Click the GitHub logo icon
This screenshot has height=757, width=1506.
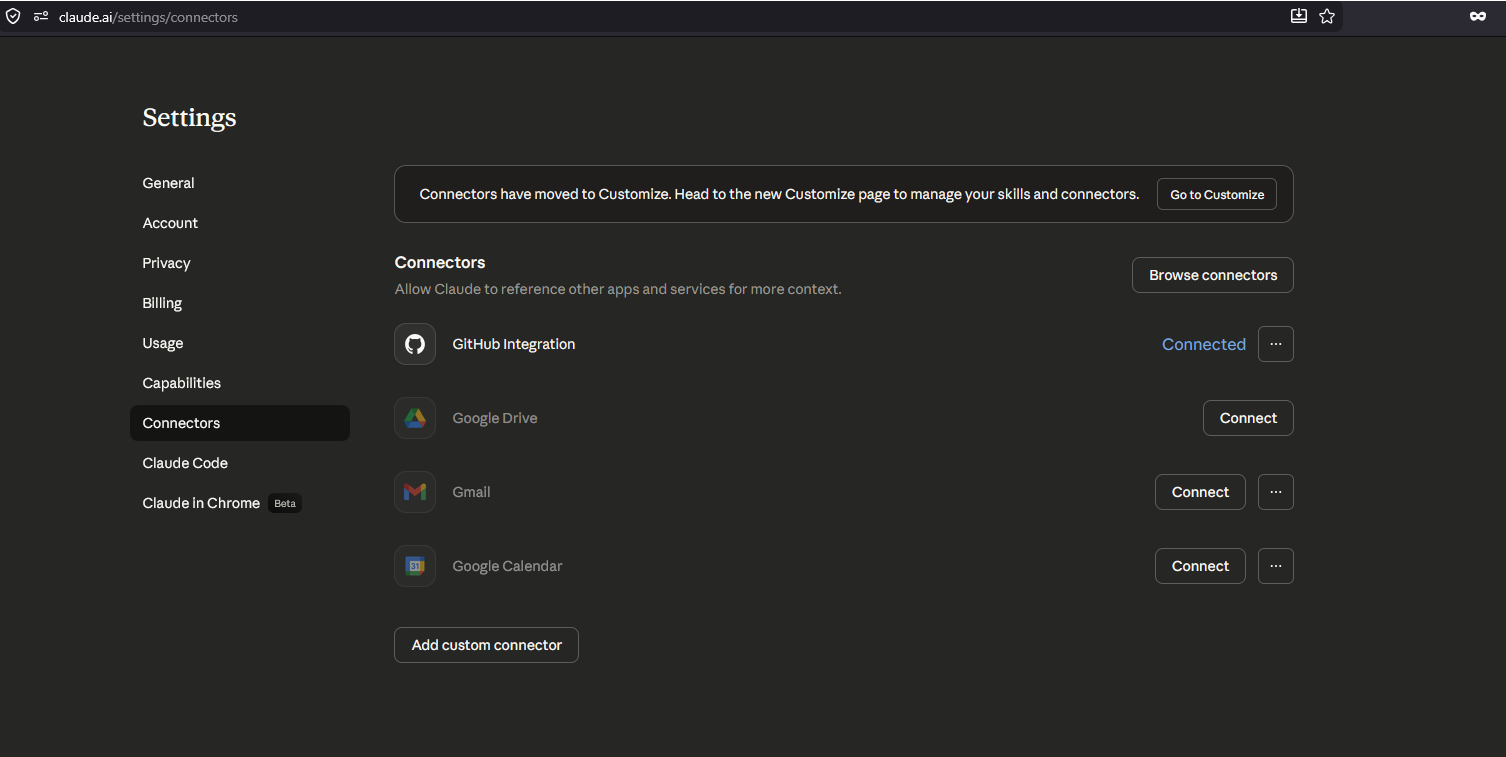[x=415, y=344]
